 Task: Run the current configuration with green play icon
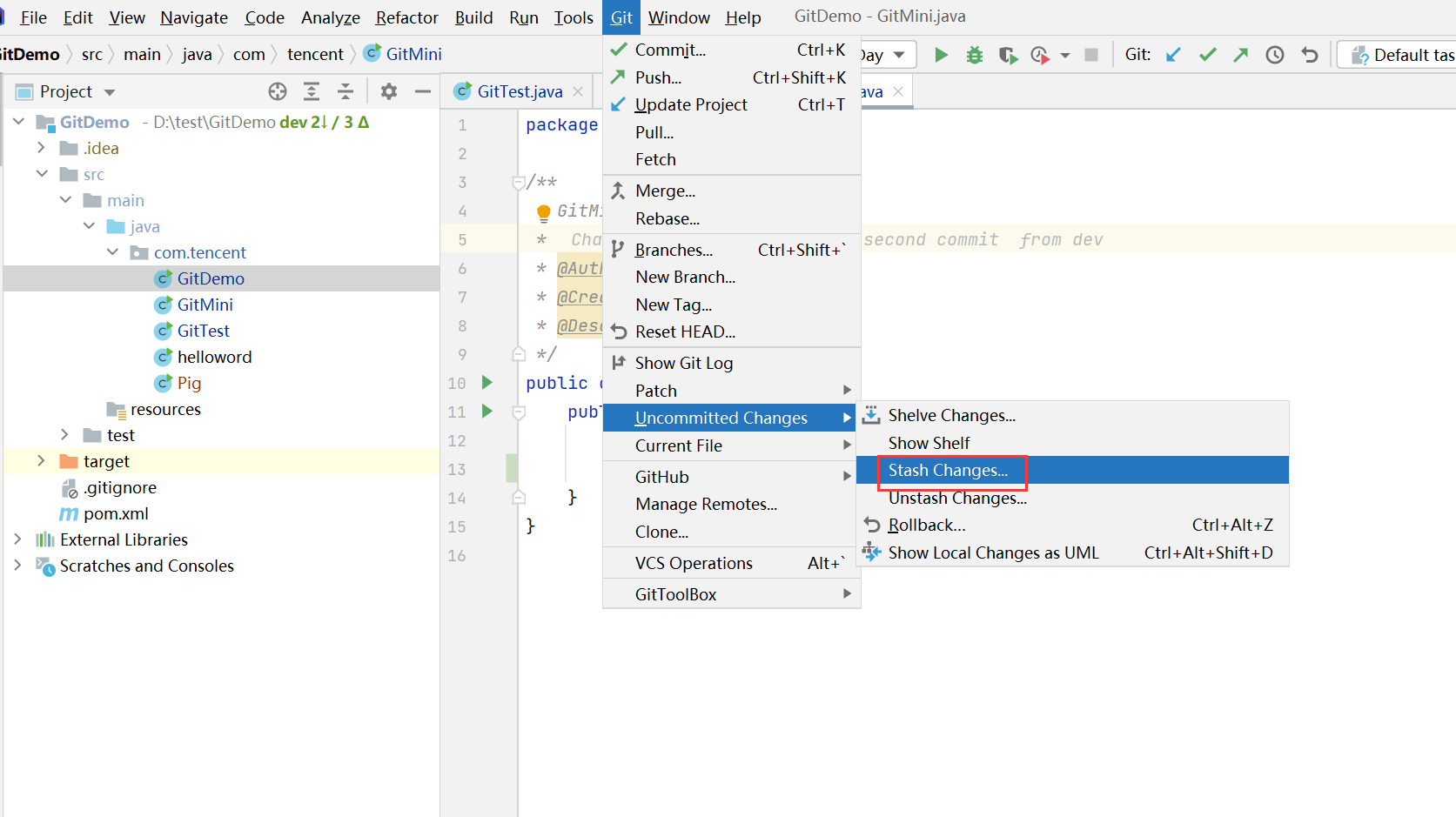(941, 54)
